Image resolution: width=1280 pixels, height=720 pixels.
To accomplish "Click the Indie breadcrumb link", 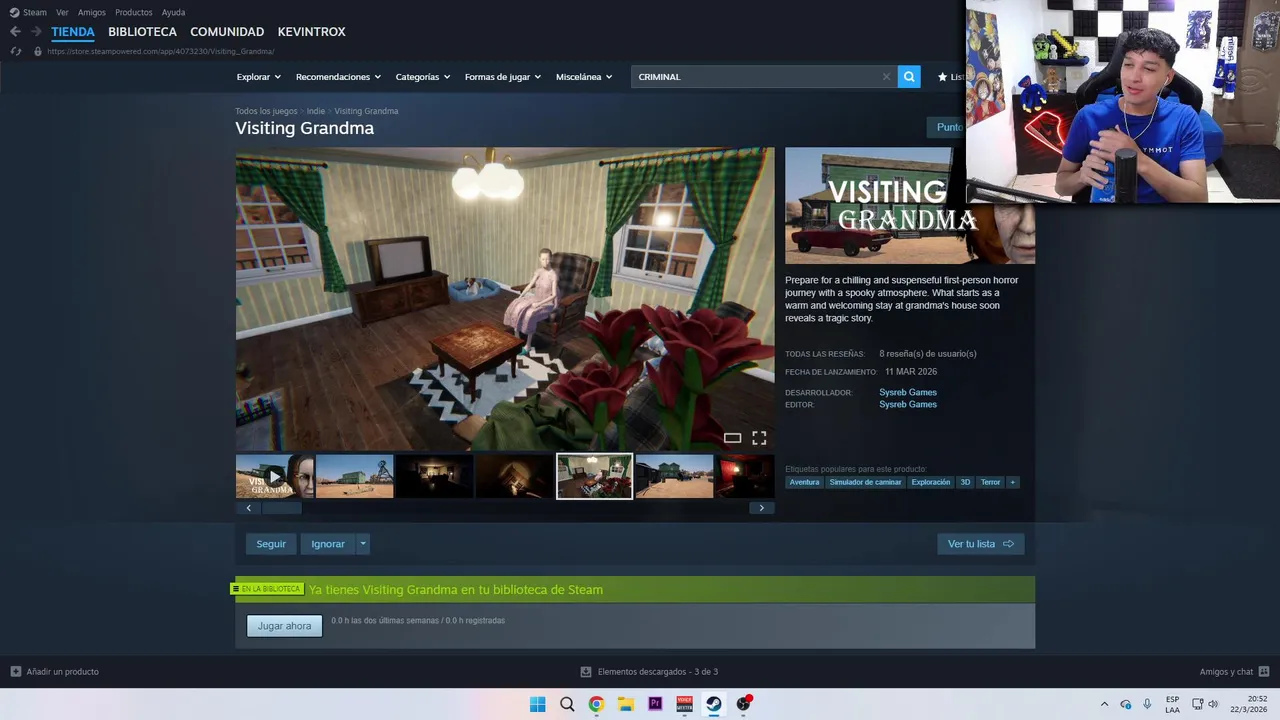I will click(316, 111).
